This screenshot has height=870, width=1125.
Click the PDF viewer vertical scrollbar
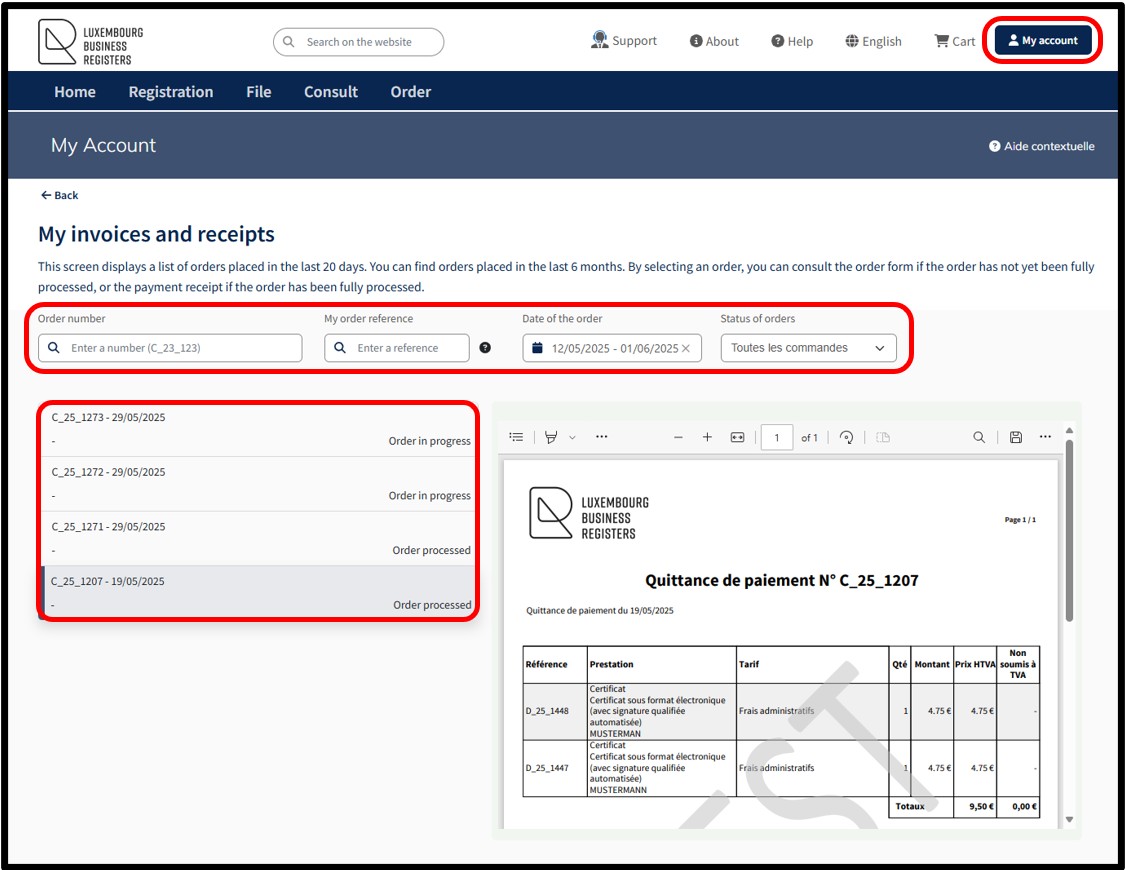1069,531
